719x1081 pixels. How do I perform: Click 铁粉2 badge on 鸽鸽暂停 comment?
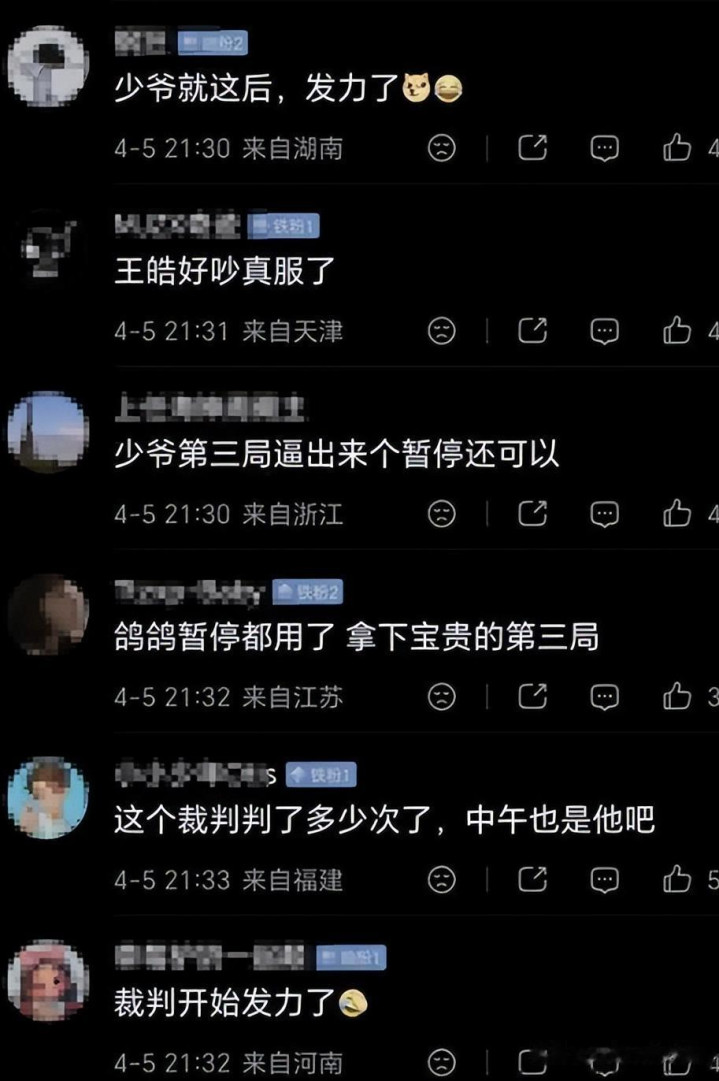(x=307, y=592)
